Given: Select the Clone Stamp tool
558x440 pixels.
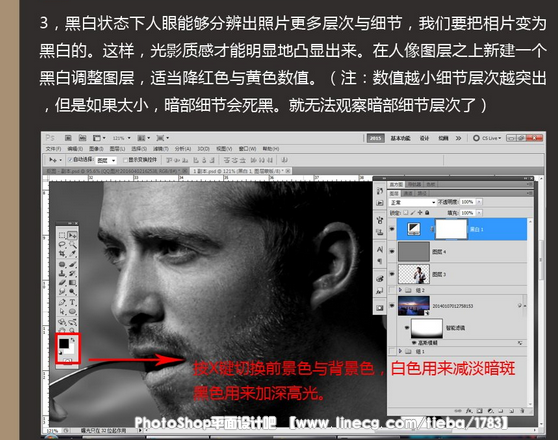Looking at the screenshot, I should [62, 273].
